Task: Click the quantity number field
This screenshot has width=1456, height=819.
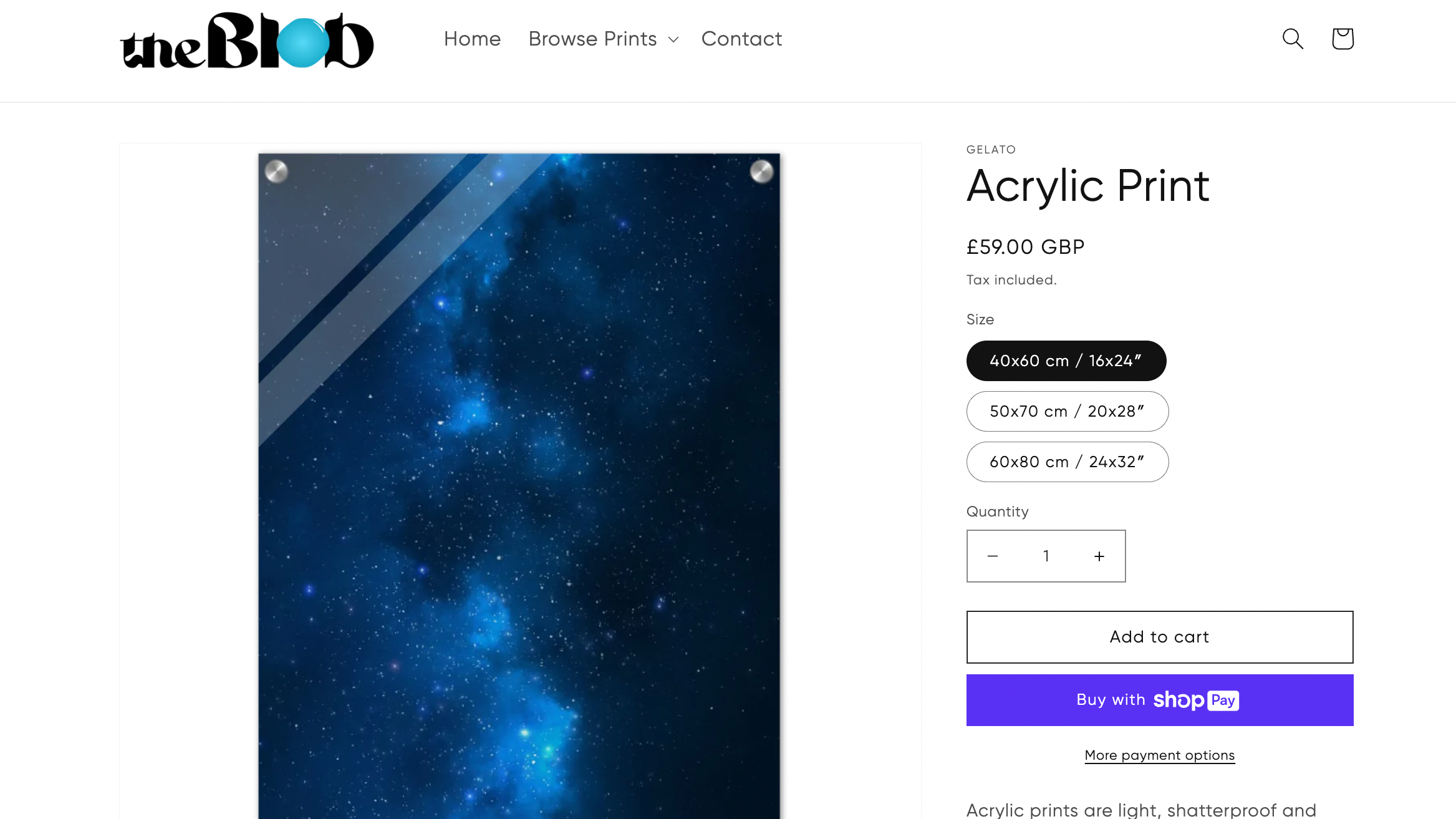Action: (1046, 556)
